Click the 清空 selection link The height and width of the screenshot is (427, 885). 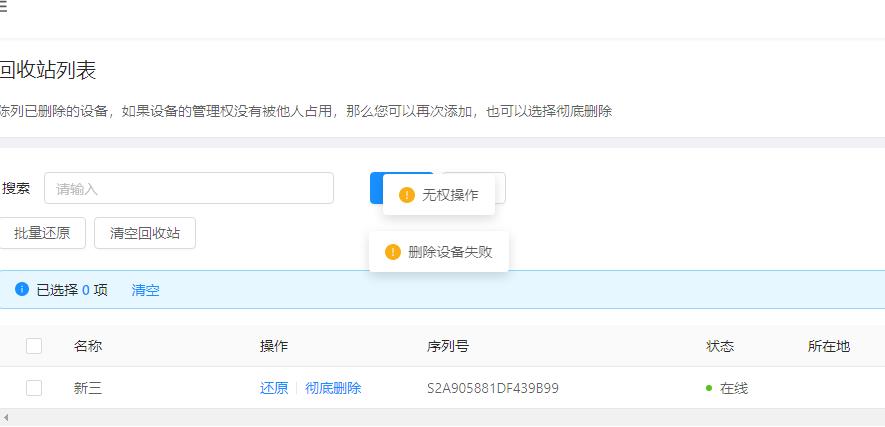pos(146,290)
